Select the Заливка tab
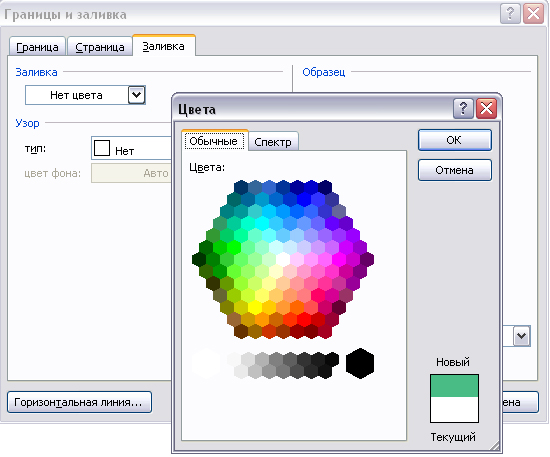Viewport: 550px width, 457px height. tap(163, 46)
